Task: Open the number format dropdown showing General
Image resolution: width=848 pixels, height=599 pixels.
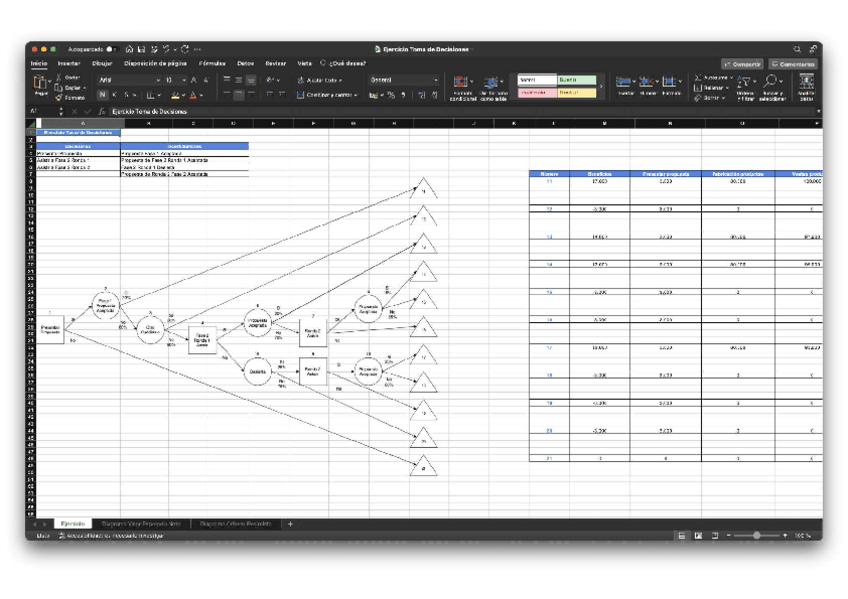Action: click(403, 80)
